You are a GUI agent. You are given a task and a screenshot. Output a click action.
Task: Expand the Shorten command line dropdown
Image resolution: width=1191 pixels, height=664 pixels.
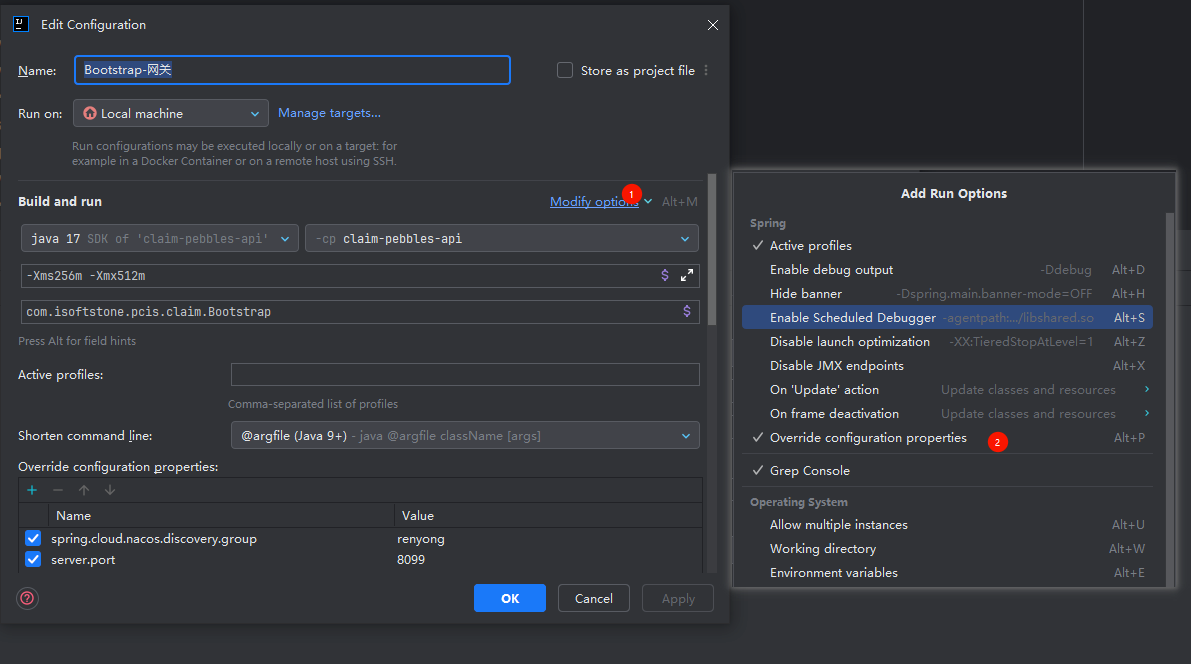point(465,436)
